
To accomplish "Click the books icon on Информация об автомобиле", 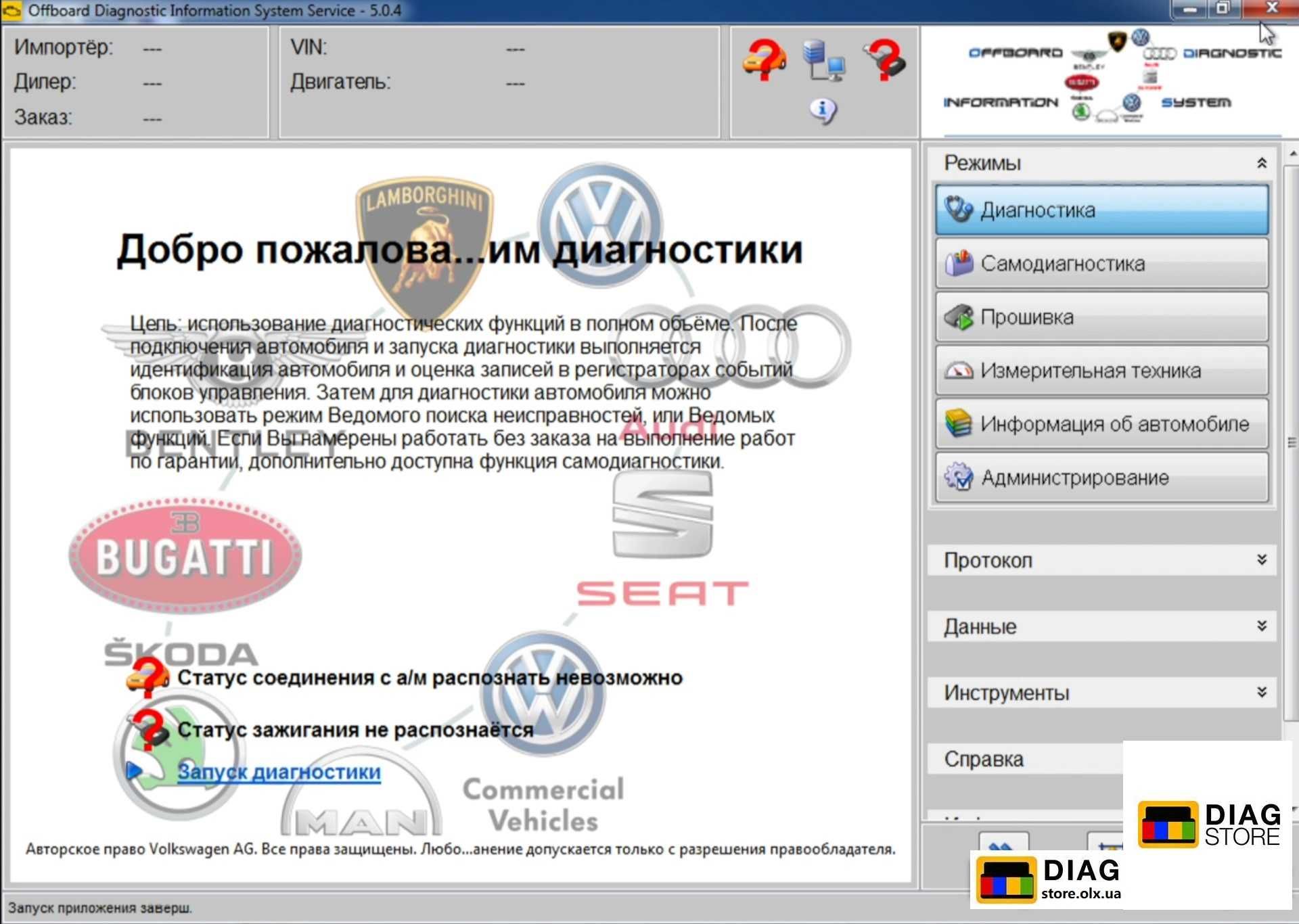I will [959, 424].
